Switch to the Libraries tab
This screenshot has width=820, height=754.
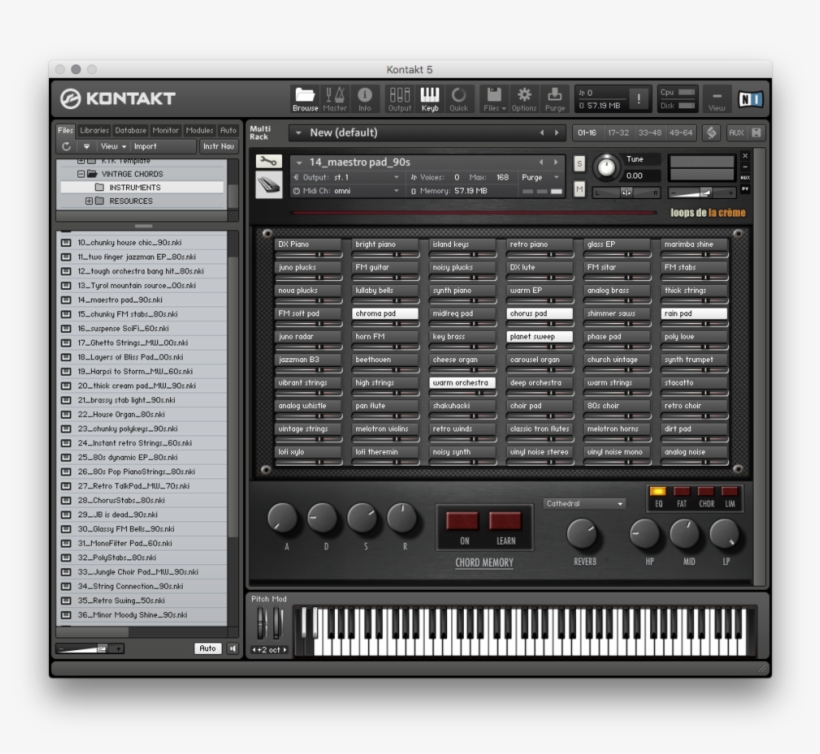tap(94, 130)
